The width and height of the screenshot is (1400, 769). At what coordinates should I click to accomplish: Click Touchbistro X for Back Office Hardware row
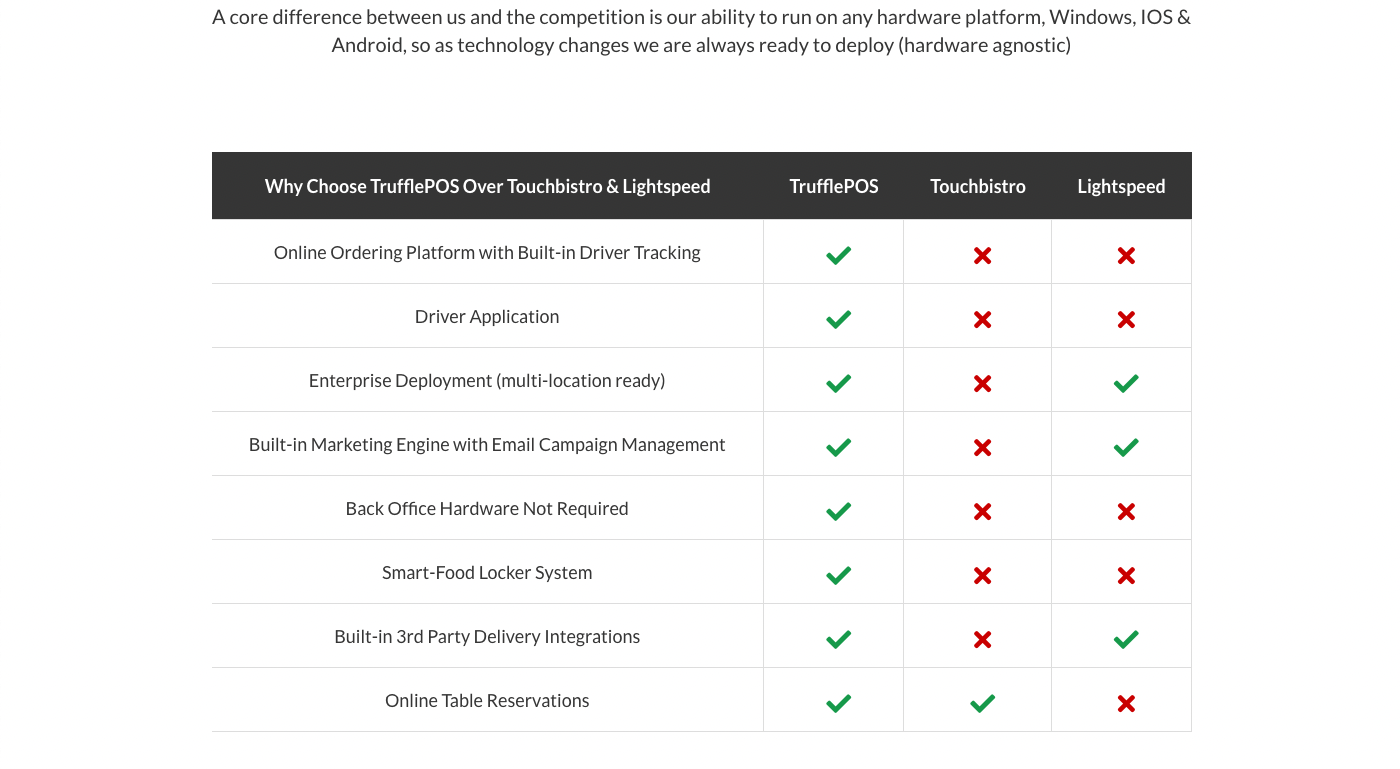[982, 511]
